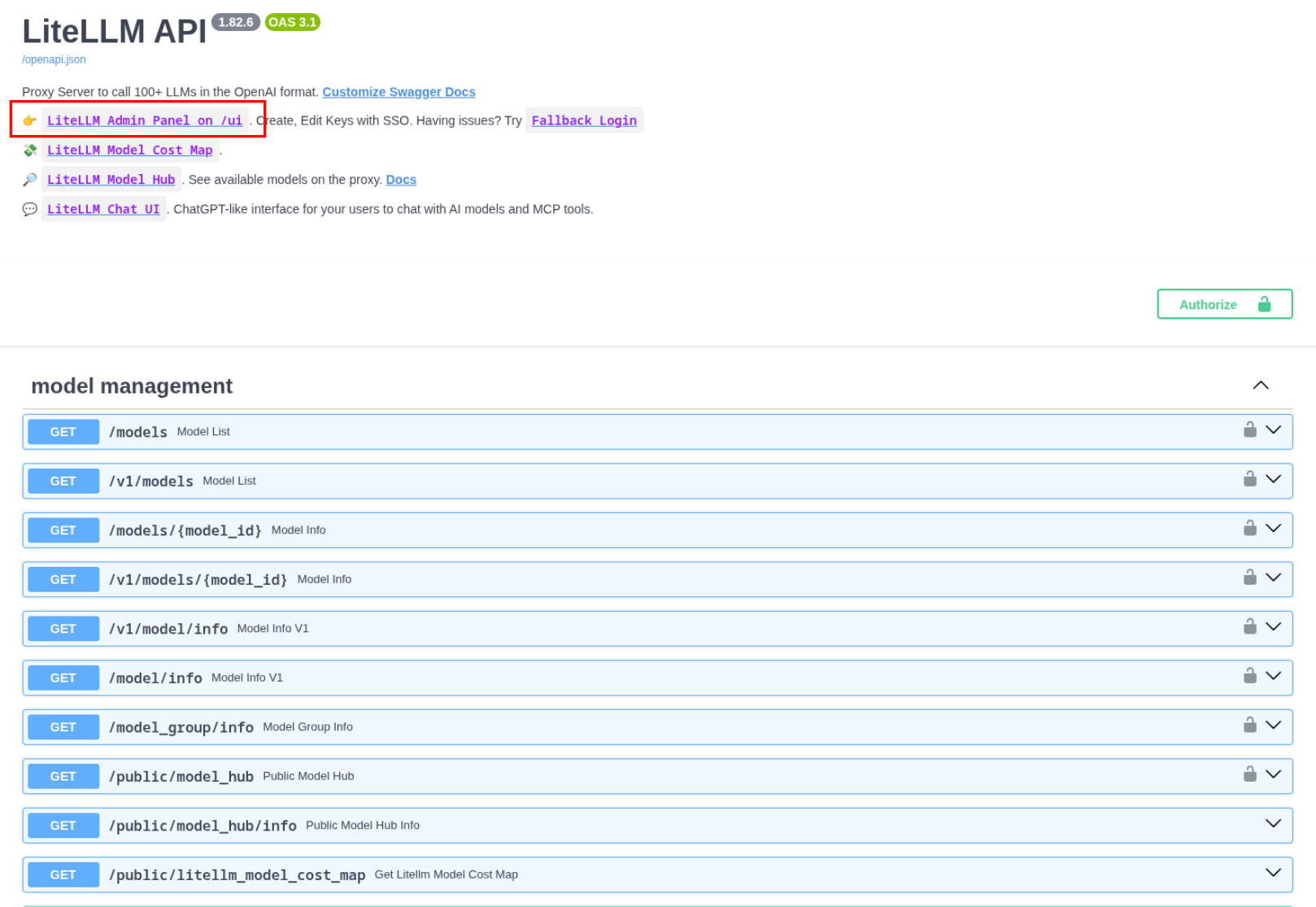Open the /openapi.json link
This screenshot has width=1316, height=907.
point(54,59)
